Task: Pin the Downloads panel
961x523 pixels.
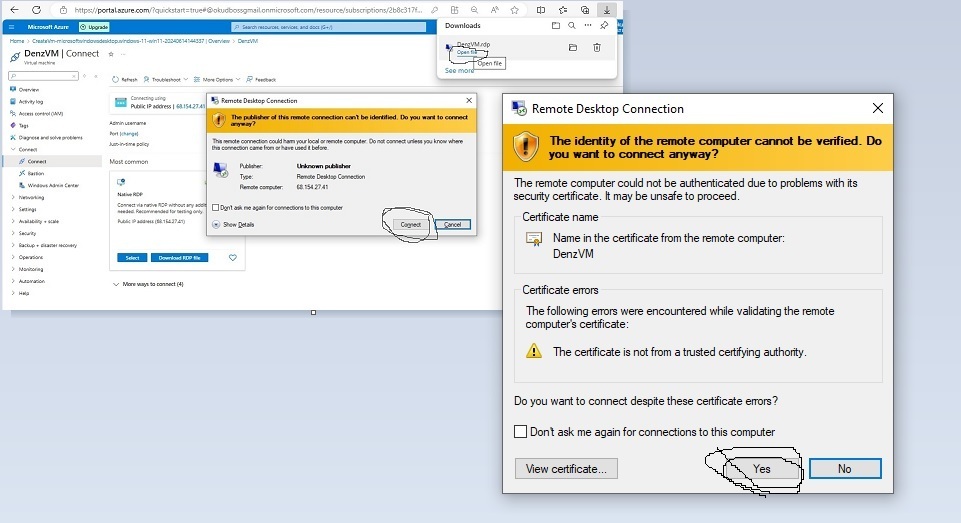Action: coord(604,26)
